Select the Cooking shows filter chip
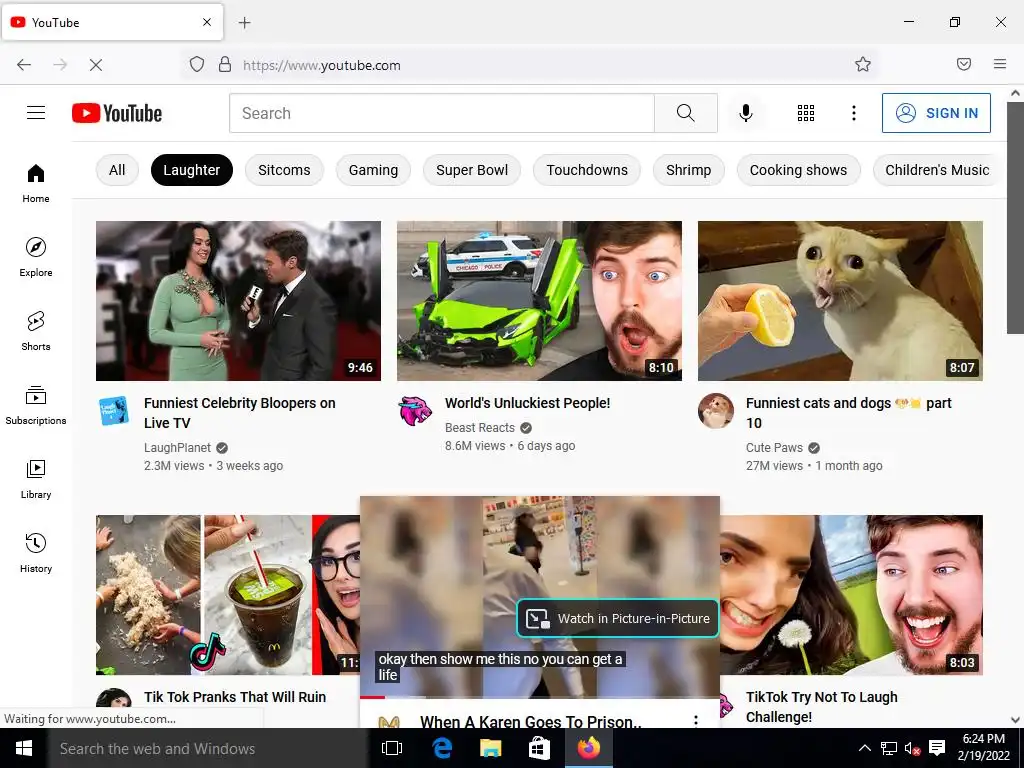 798,170
